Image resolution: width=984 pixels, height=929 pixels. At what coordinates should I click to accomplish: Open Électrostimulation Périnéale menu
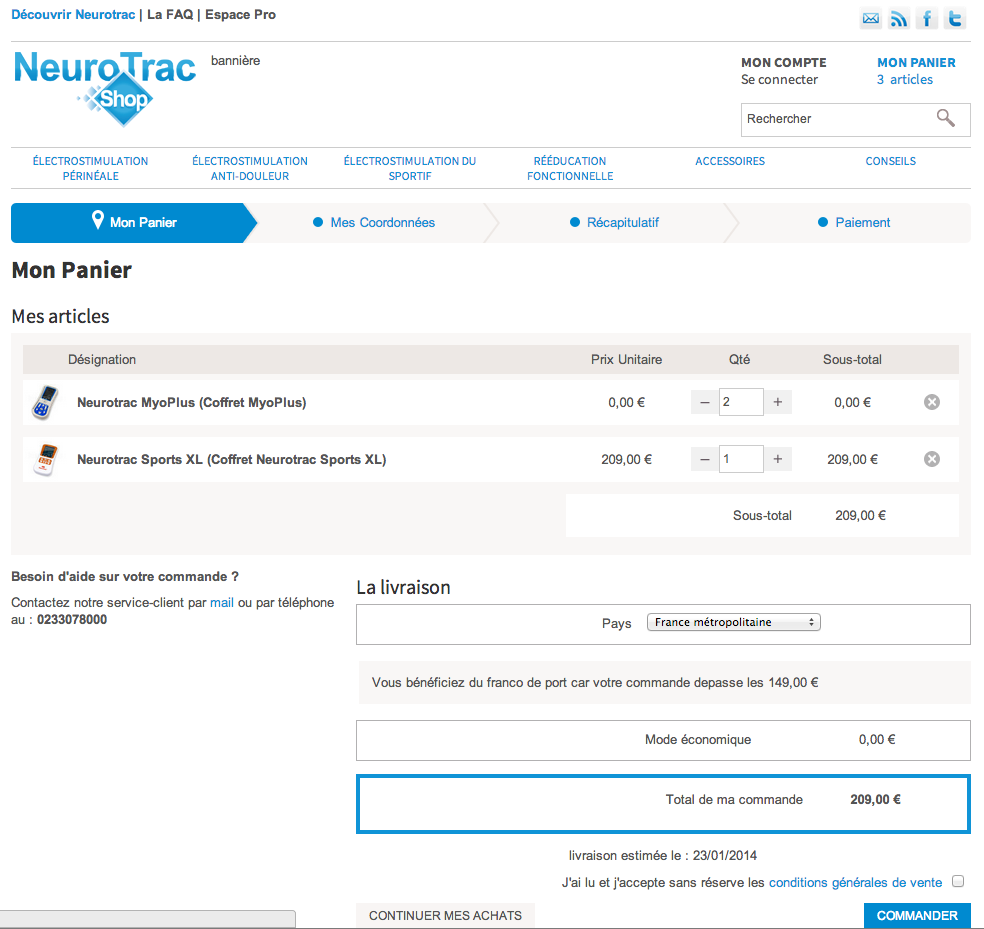pos(90,169)
